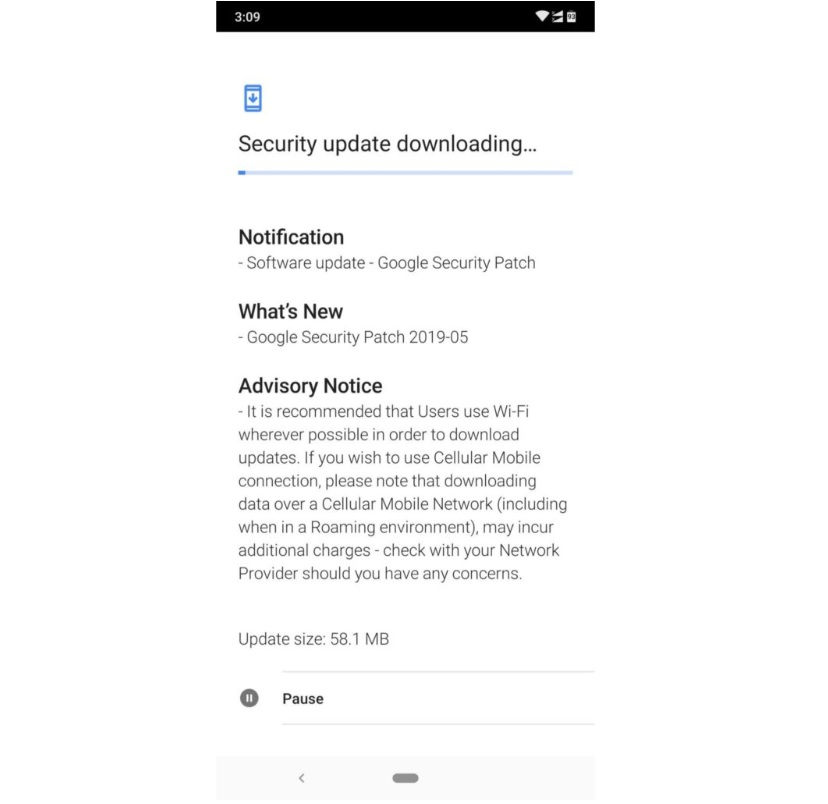Screen dimensions: 828x804
Task: Tap the battery status icon
Action: coord(571,17)
